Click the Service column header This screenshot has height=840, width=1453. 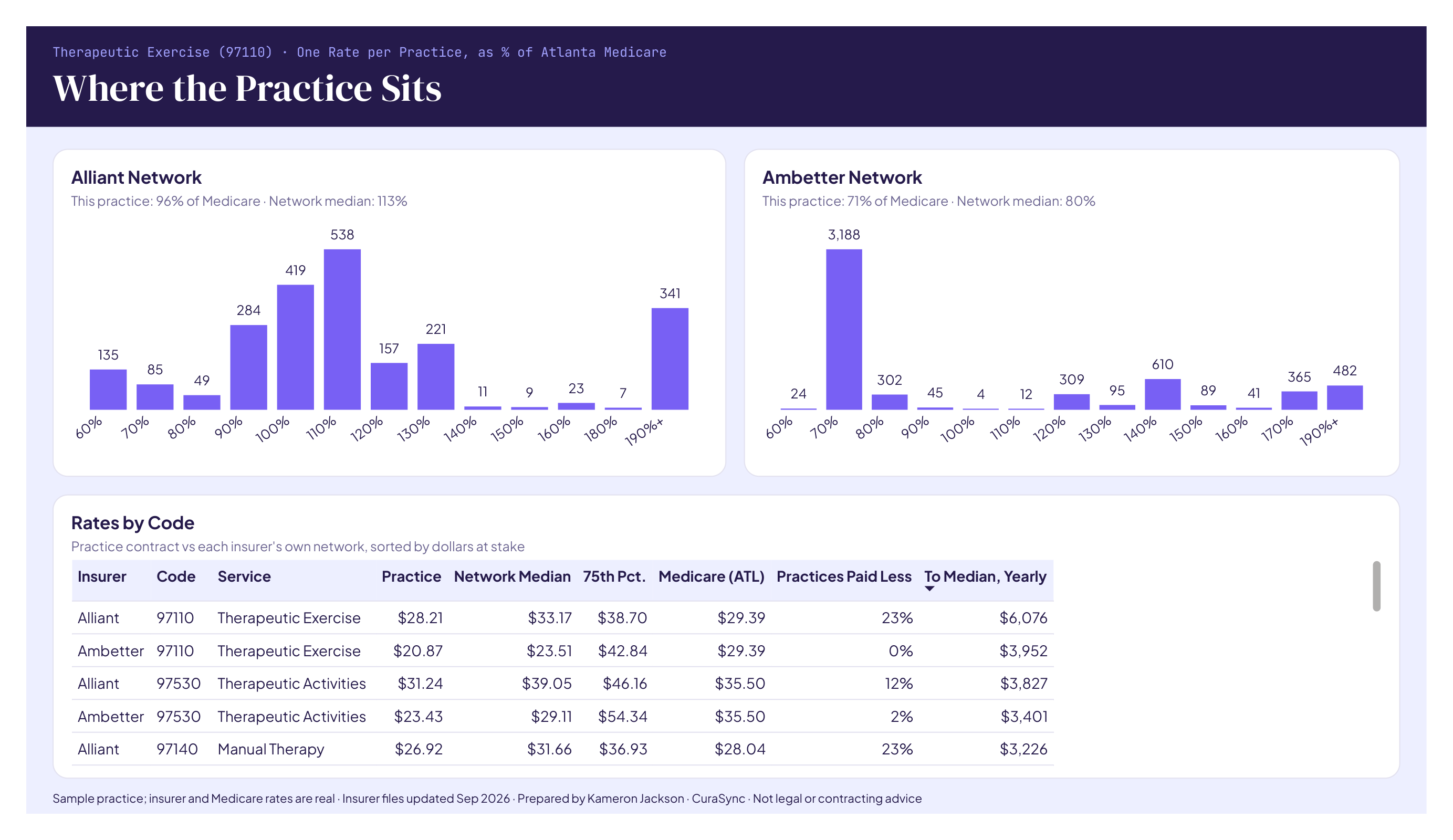(244, 576)
